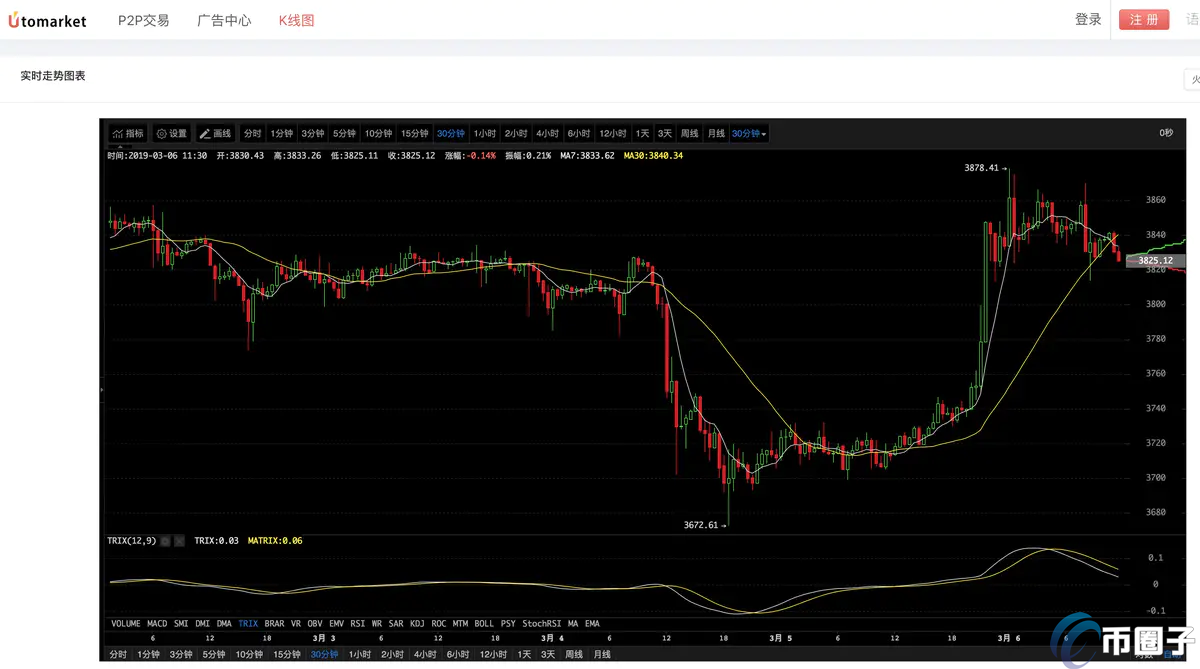Image resolution: width=1200 pixels, height=669 pixels.
Task: Open chart 设置 gear settings
Action: point(171,133)
